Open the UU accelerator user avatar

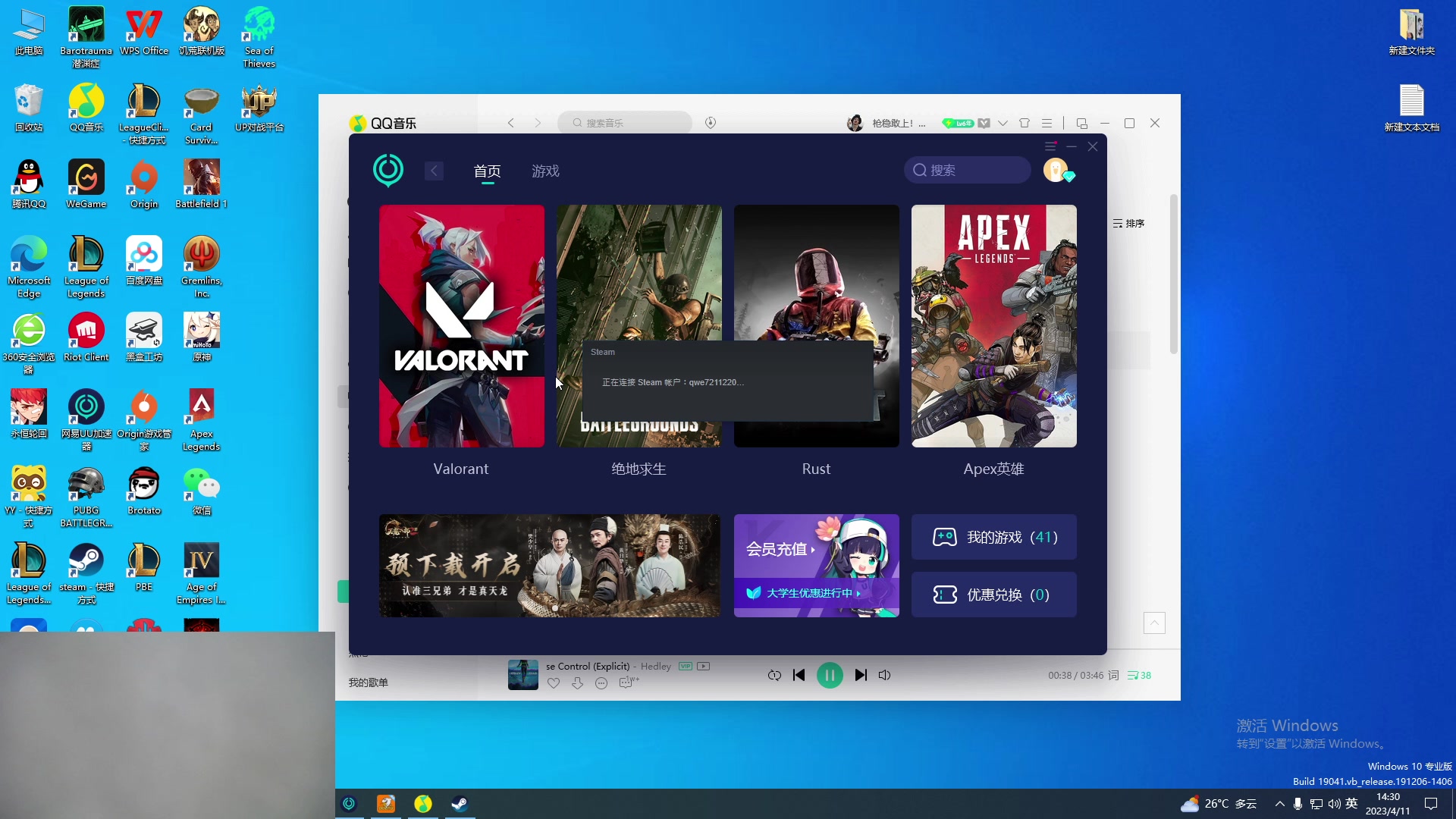pos(1056,170)
